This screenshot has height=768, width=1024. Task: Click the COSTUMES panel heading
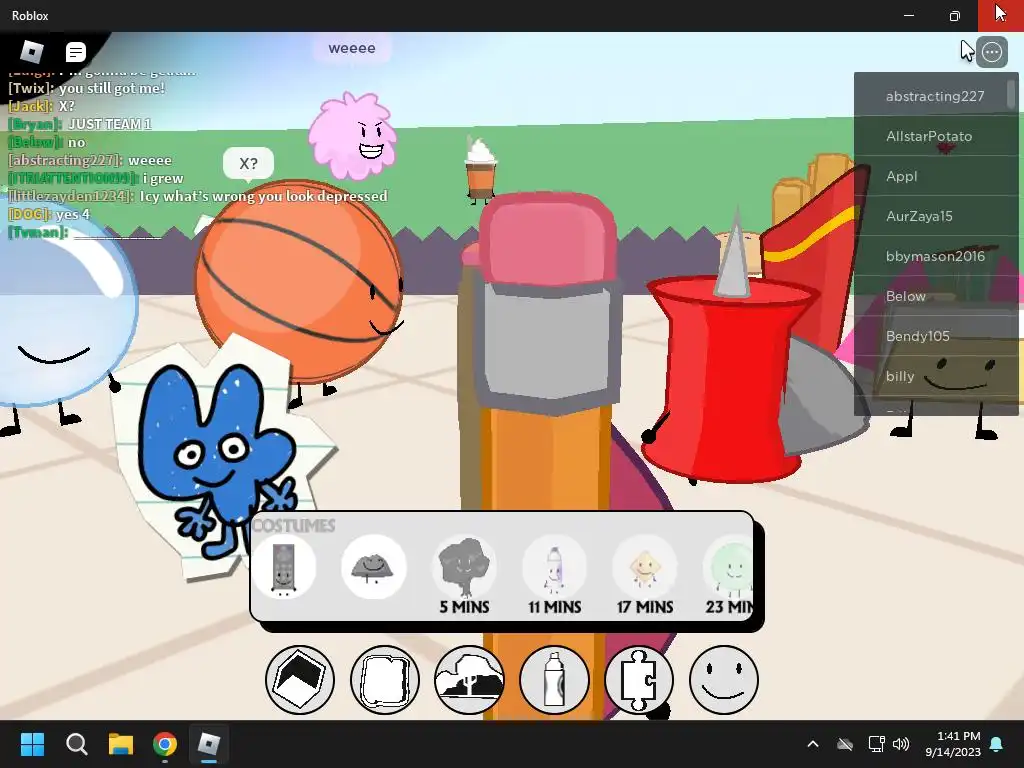pyautogui.click(x=293, y=526)
